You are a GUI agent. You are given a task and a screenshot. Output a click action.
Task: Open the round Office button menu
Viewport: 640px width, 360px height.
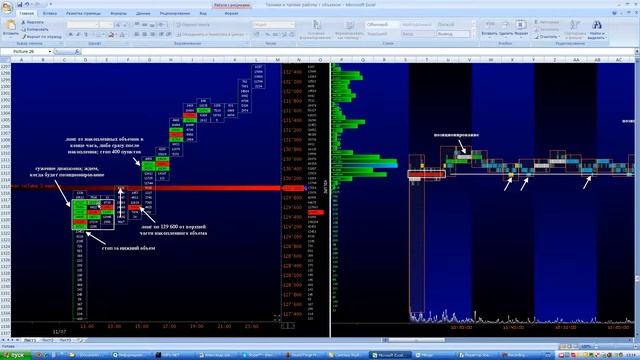click(x=7, y=8)
